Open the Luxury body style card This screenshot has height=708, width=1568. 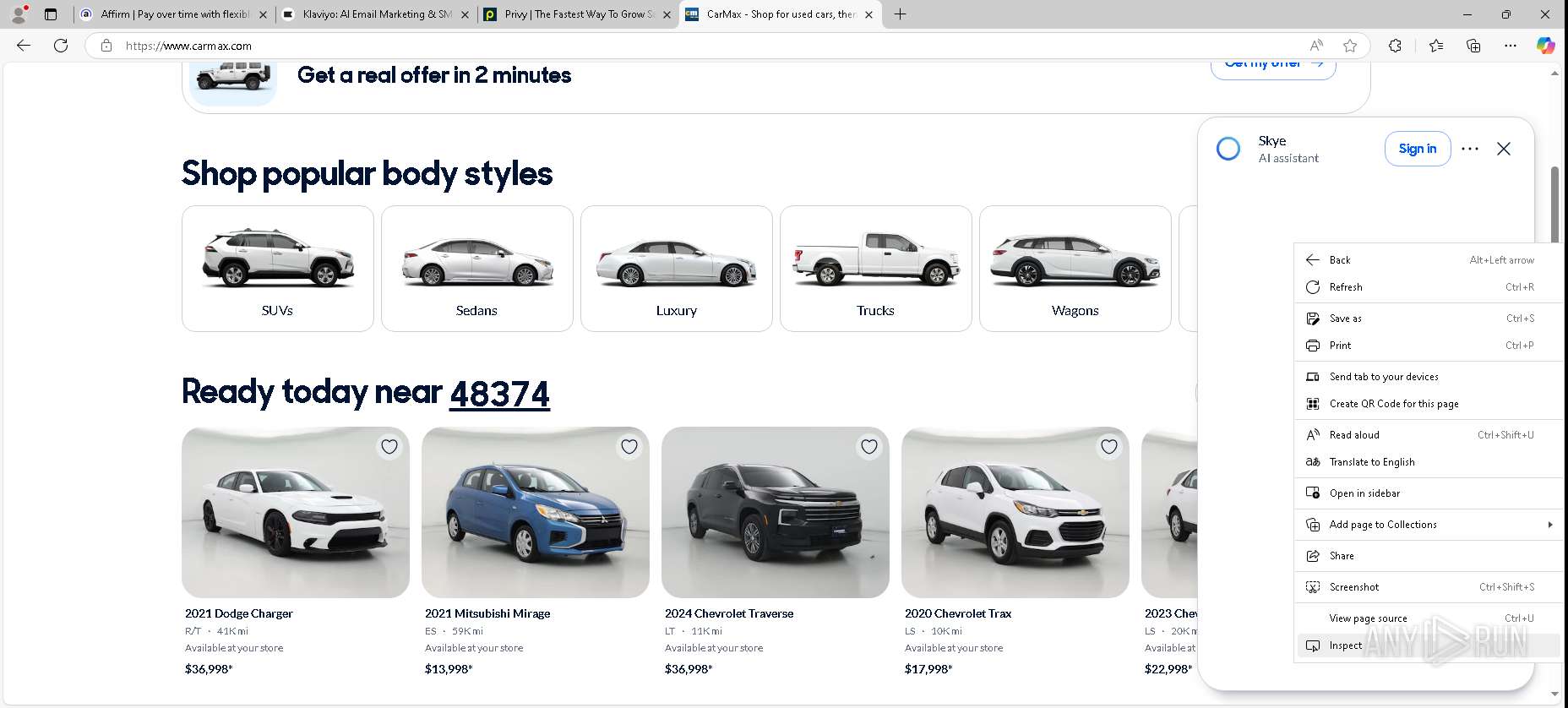pos(677,269)
